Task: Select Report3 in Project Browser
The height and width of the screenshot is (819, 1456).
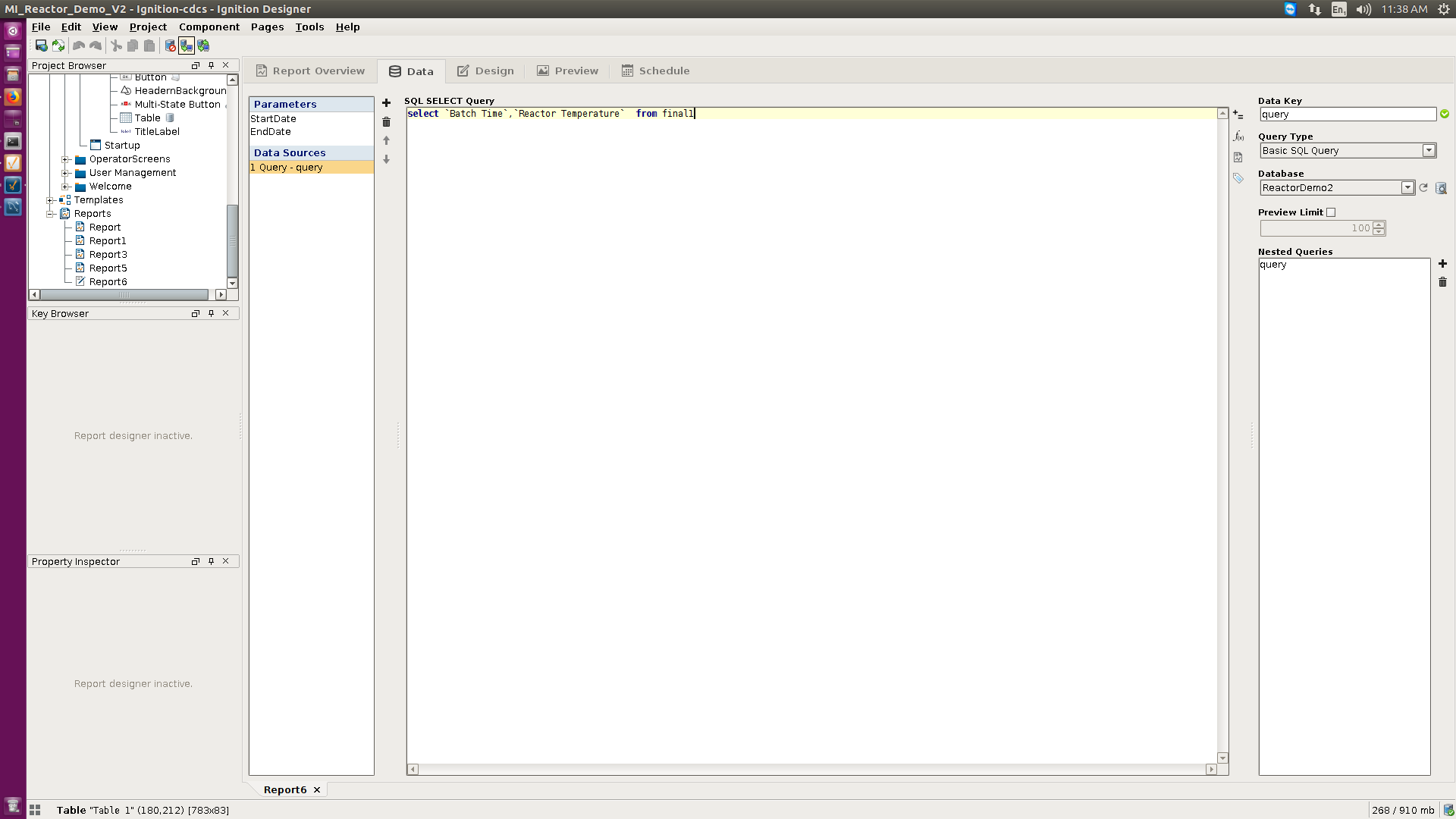Action: tap(108, 255)
